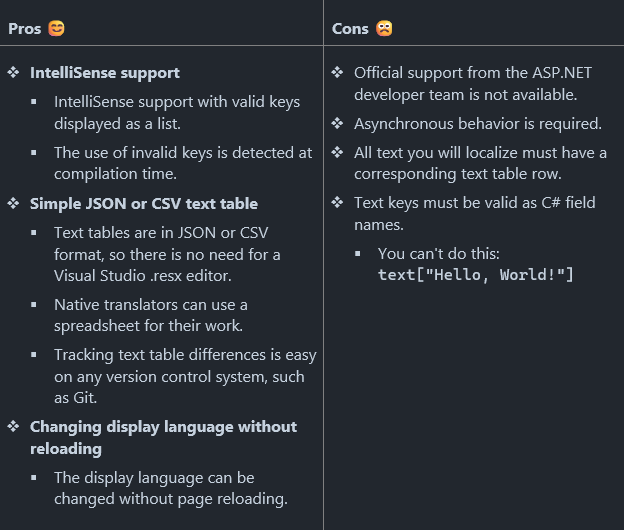Click the square bullet before Tracking text table

pyautogui.click(x=34, y=355)
